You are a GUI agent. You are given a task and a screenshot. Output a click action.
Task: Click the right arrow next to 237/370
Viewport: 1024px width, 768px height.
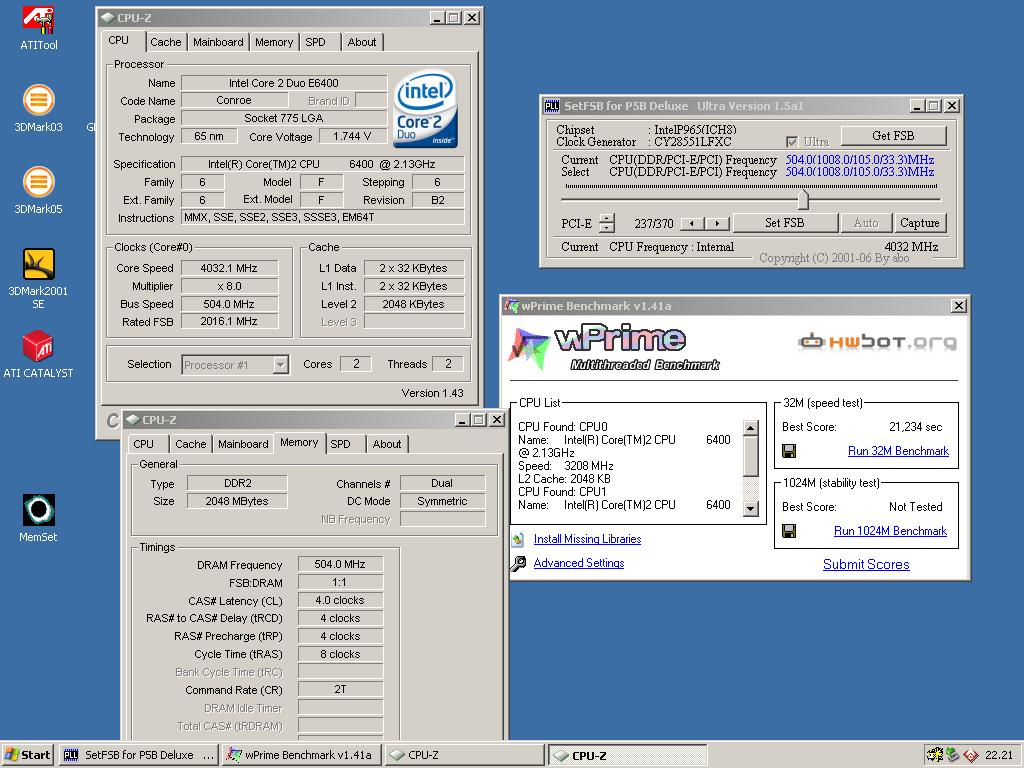click(717, 223)
